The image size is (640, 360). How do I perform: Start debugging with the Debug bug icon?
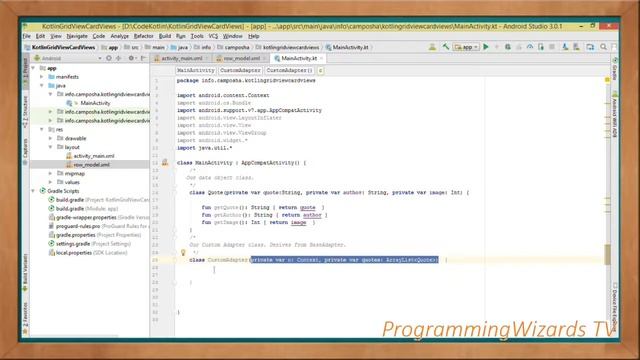[508, 47]
